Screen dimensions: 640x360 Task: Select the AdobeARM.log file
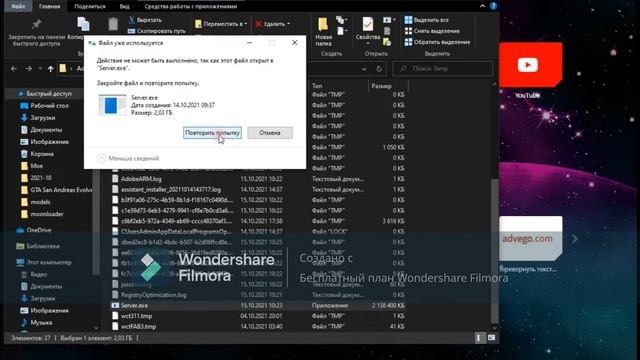(141, 179)
